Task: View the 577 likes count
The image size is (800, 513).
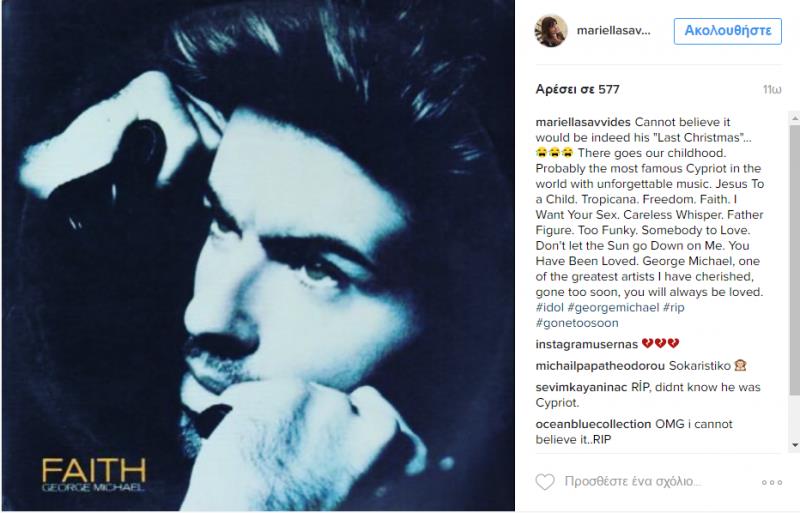Action: click(x=578, y=90)
